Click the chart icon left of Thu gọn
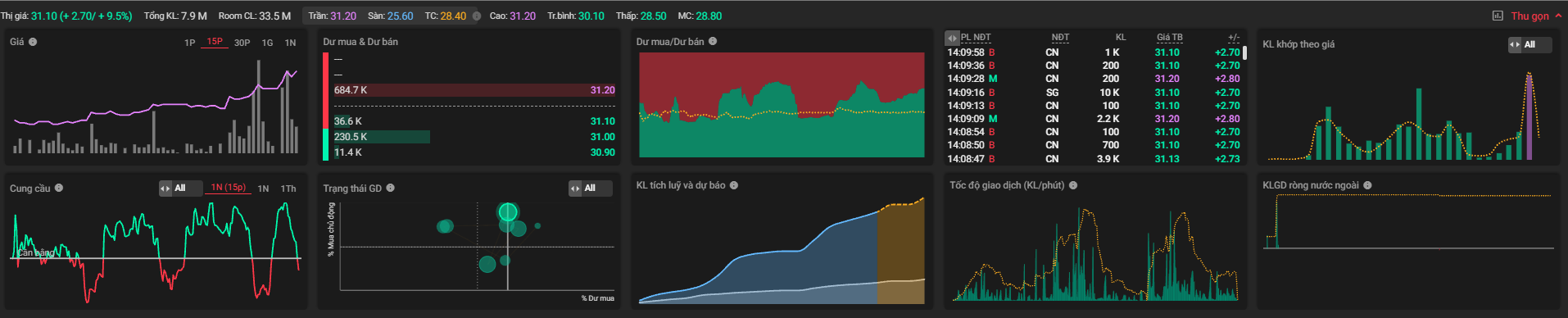1568x318 pixels. pos(1498,16)
